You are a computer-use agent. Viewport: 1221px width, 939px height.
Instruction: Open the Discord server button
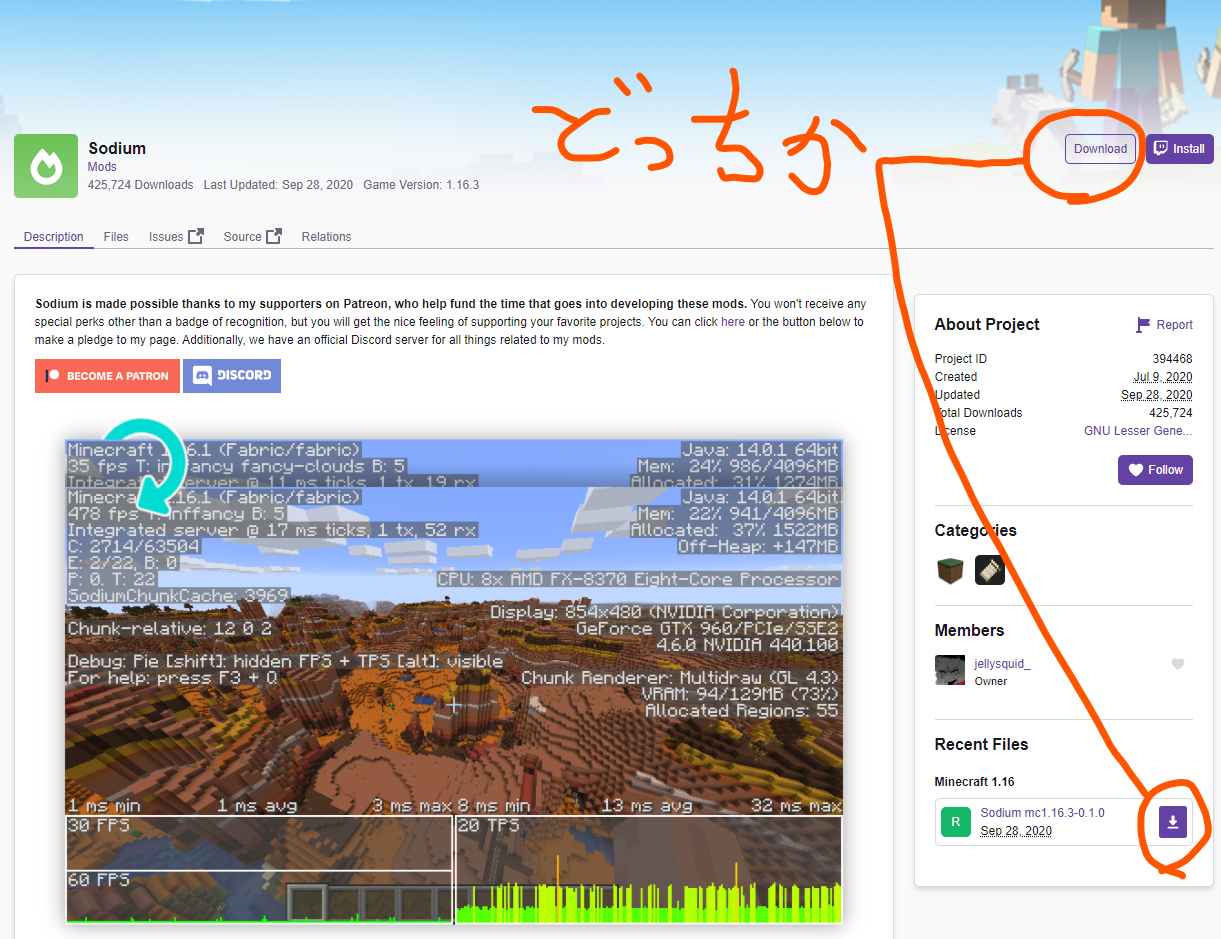pos(232,376)
